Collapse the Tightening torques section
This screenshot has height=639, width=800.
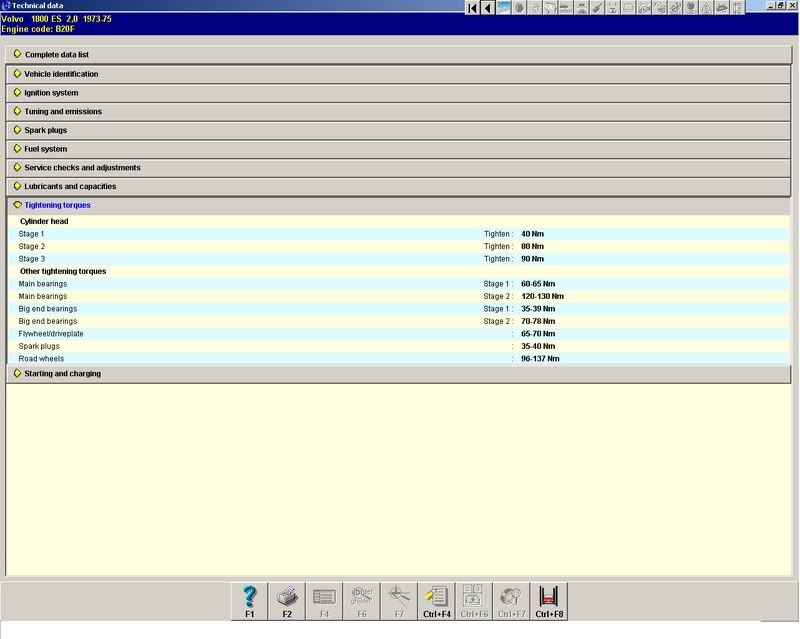point(57,205)
